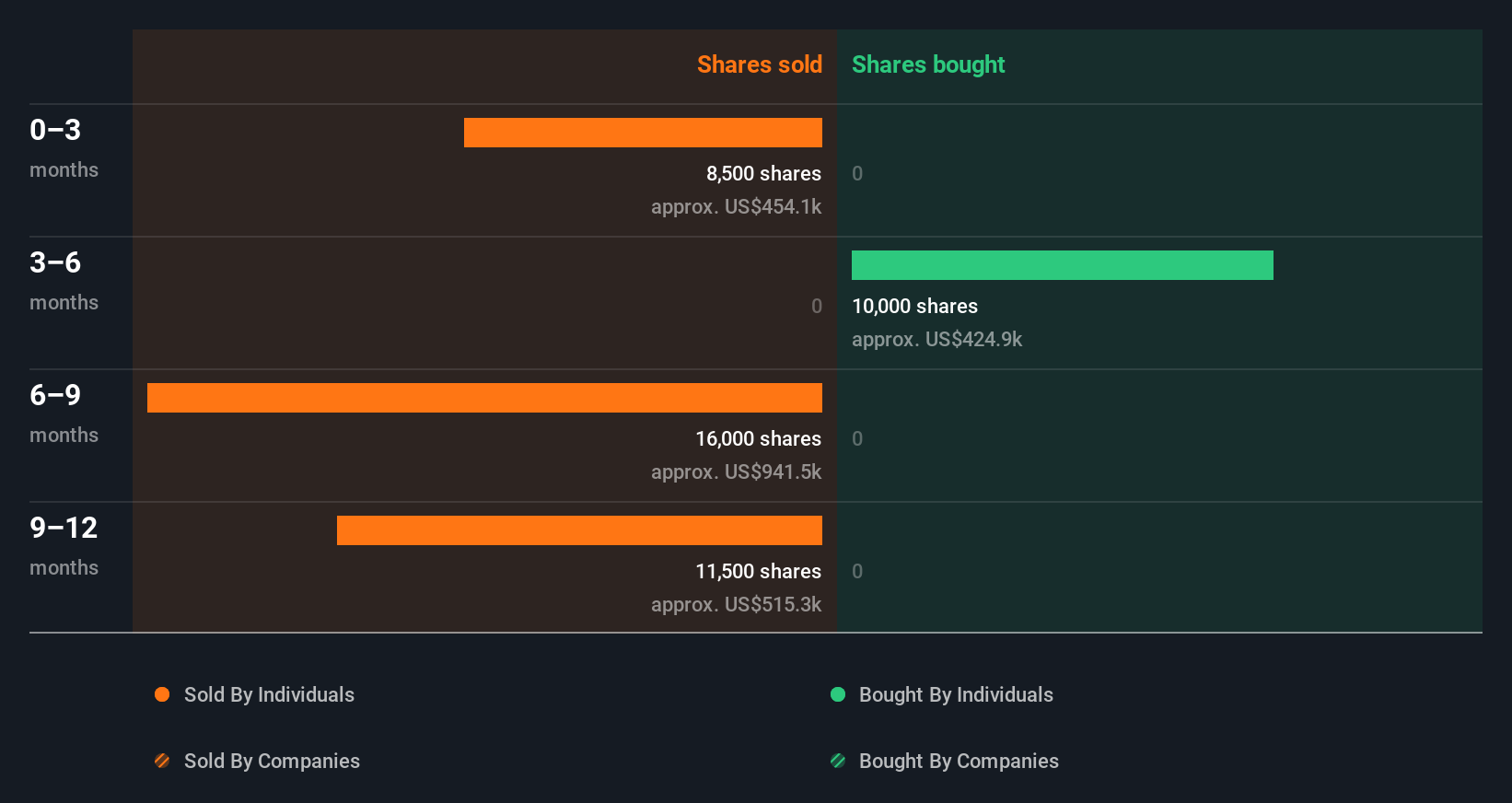Select the Shares sold column header
1512x803 pixels.
tap(759, 64)
